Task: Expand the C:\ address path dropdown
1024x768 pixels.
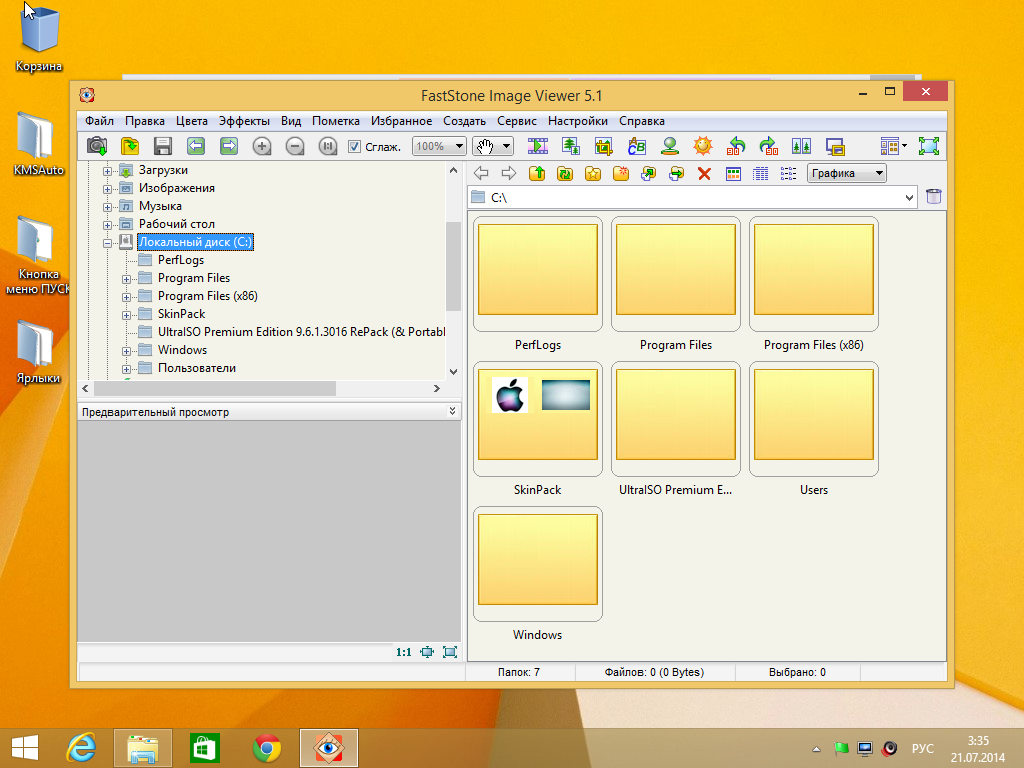Action: [909, 197]
